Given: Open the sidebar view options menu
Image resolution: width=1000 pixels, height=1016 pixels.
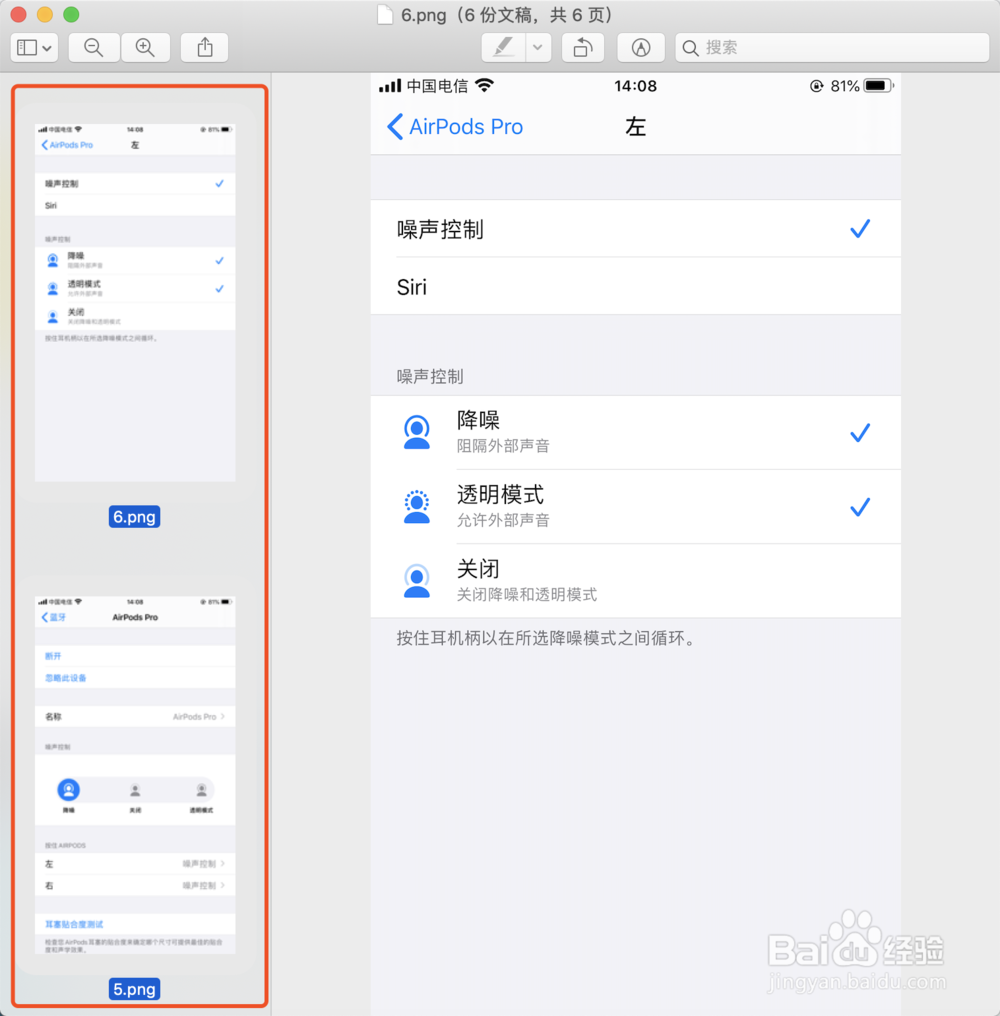Looking at the screenshot, I should (x=35, y=47).
